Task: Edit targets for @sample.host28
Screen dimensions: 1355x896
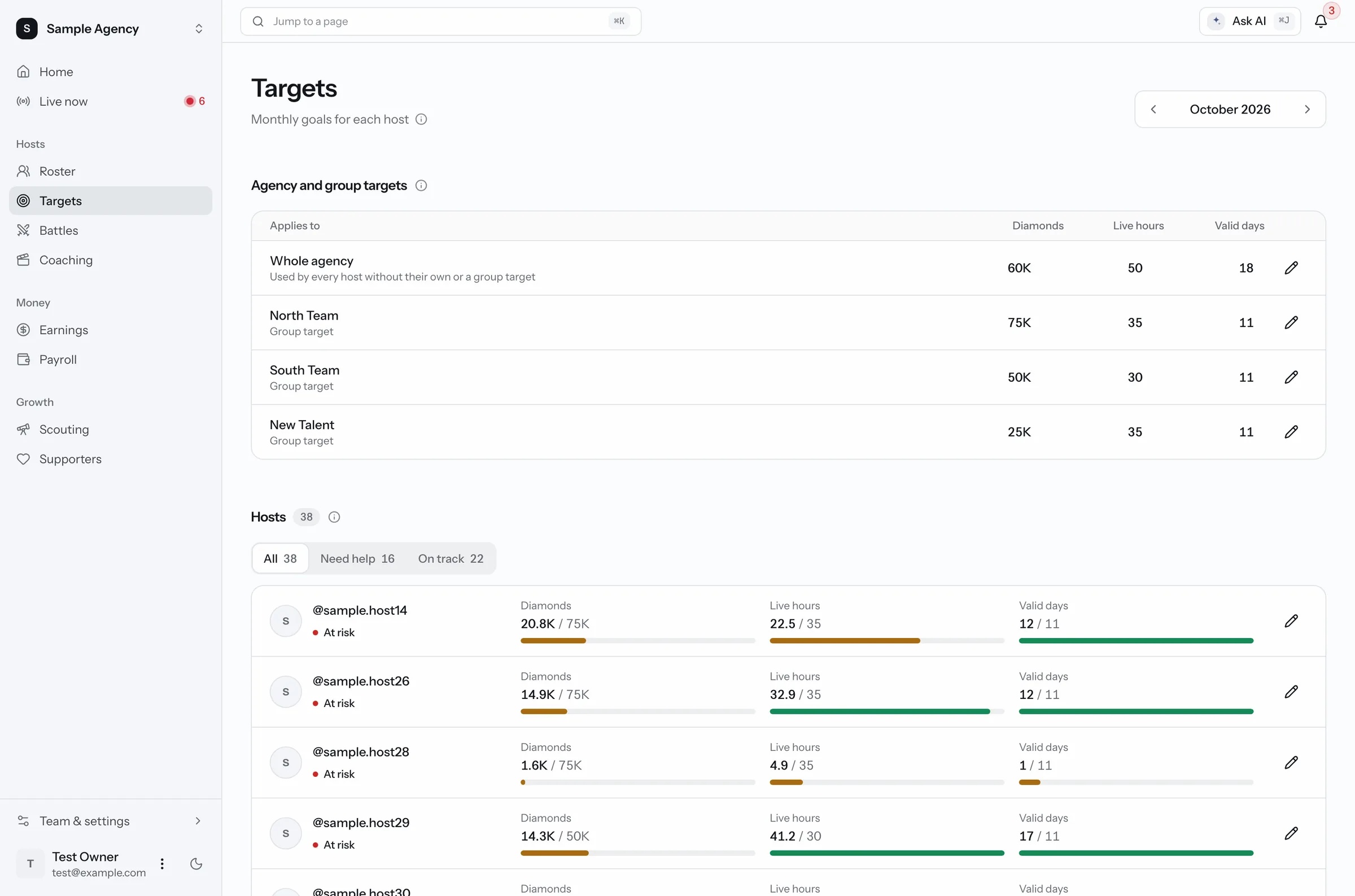Action: (1291, 763)
